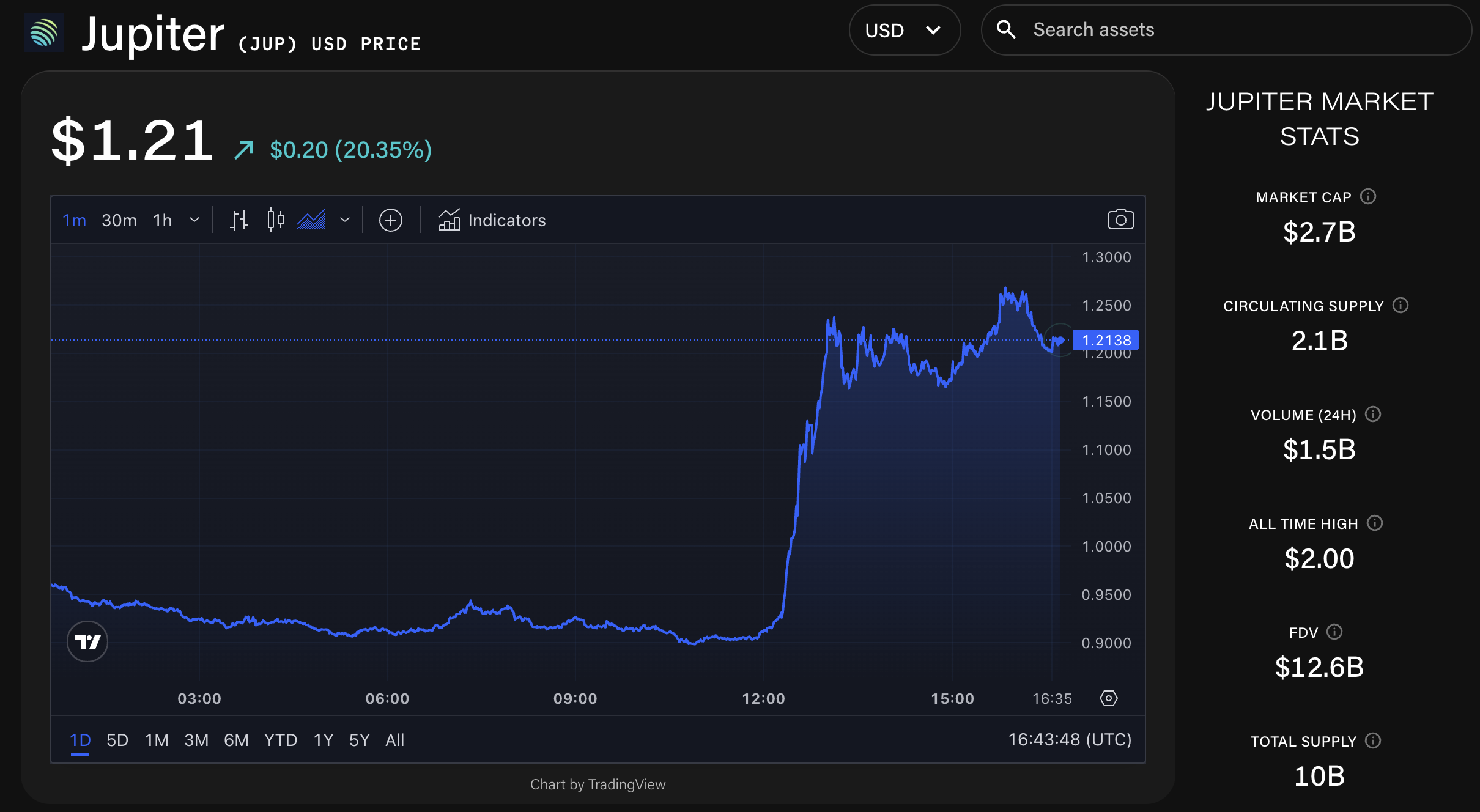The height and width of the screenshot is (812, 1480).
Task: Open chart settings via hexagon icon
Action: [1109, 698]
